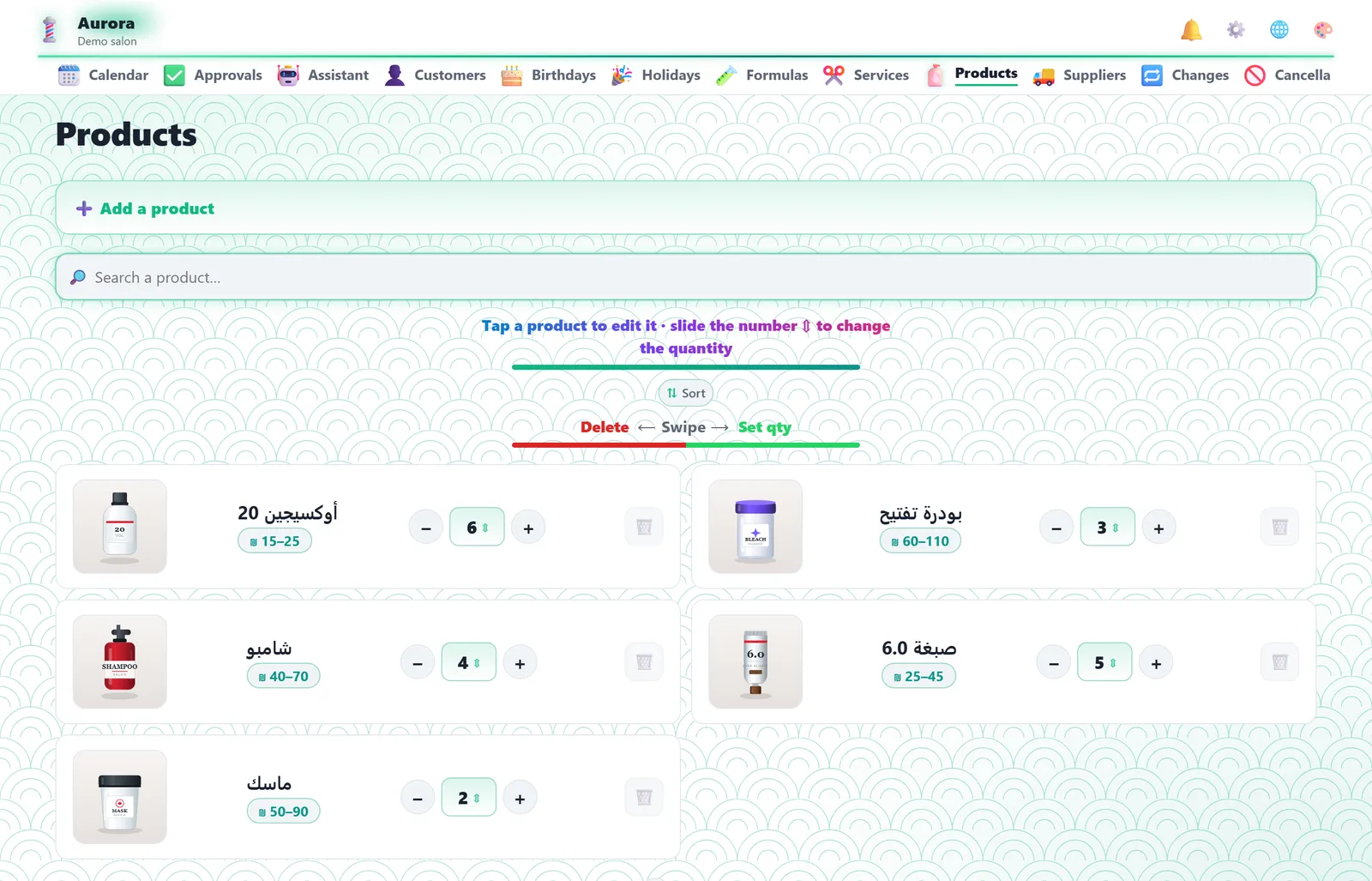
Task: Switch to the Customers tab
Action: pyautogui.click(x=435, y=75)
